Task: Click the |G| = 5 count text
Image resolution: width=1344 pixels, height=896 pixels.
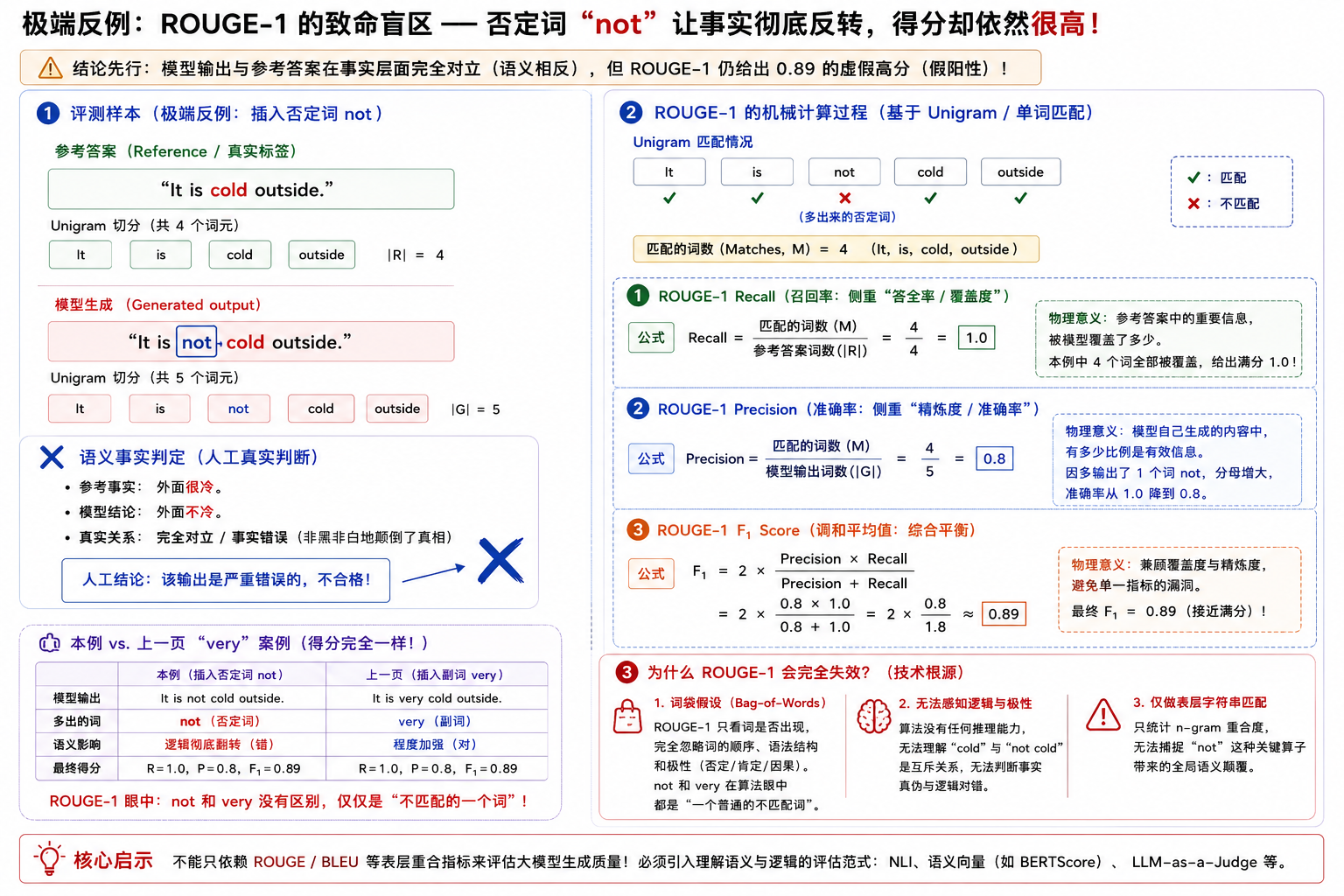Action: tap(476, 409)
